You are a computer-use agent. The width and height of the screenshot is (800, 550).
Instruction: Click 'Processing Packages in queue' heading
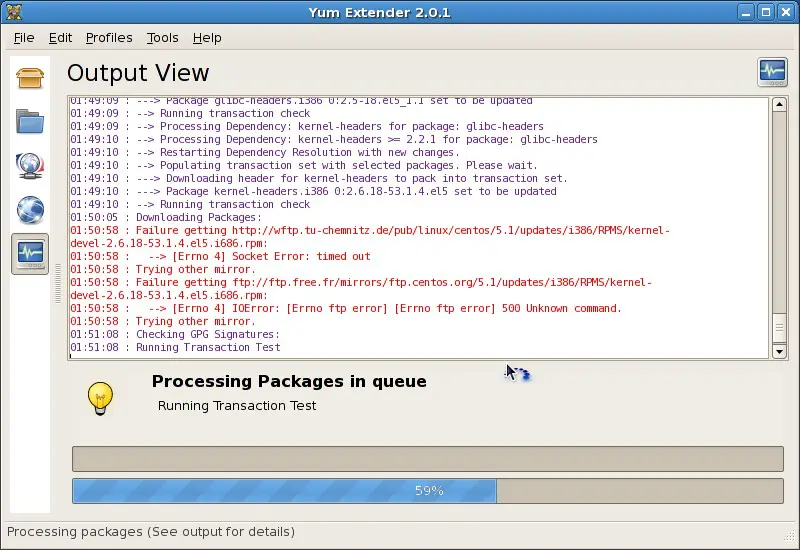click(289, 381)
